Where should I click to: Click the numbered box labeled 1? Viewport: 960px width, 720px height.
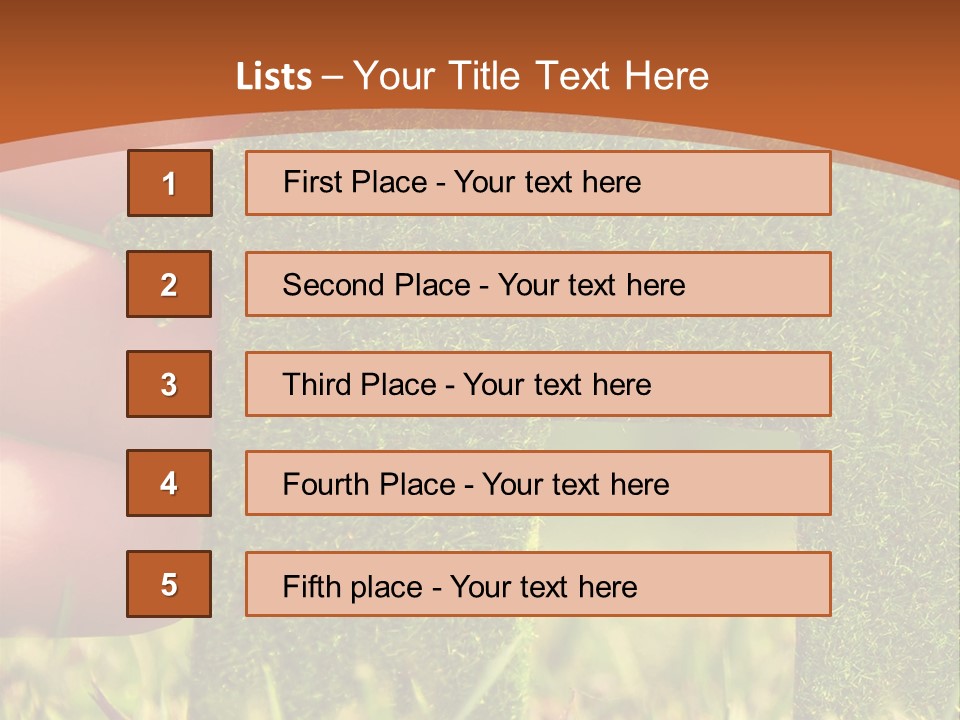(x=169, y=183)
